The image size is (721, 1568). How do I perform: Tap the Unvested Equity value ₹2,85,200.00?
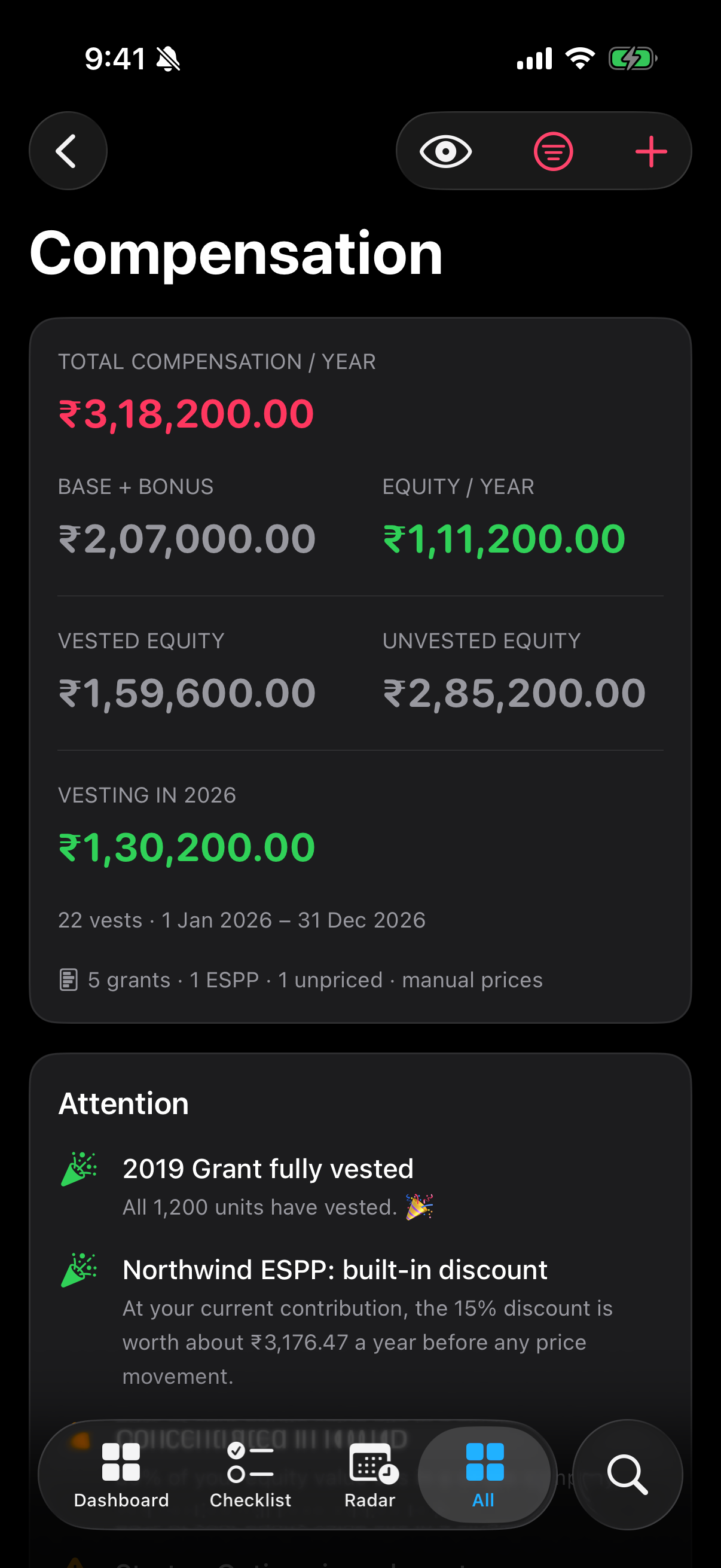point(514,693)
